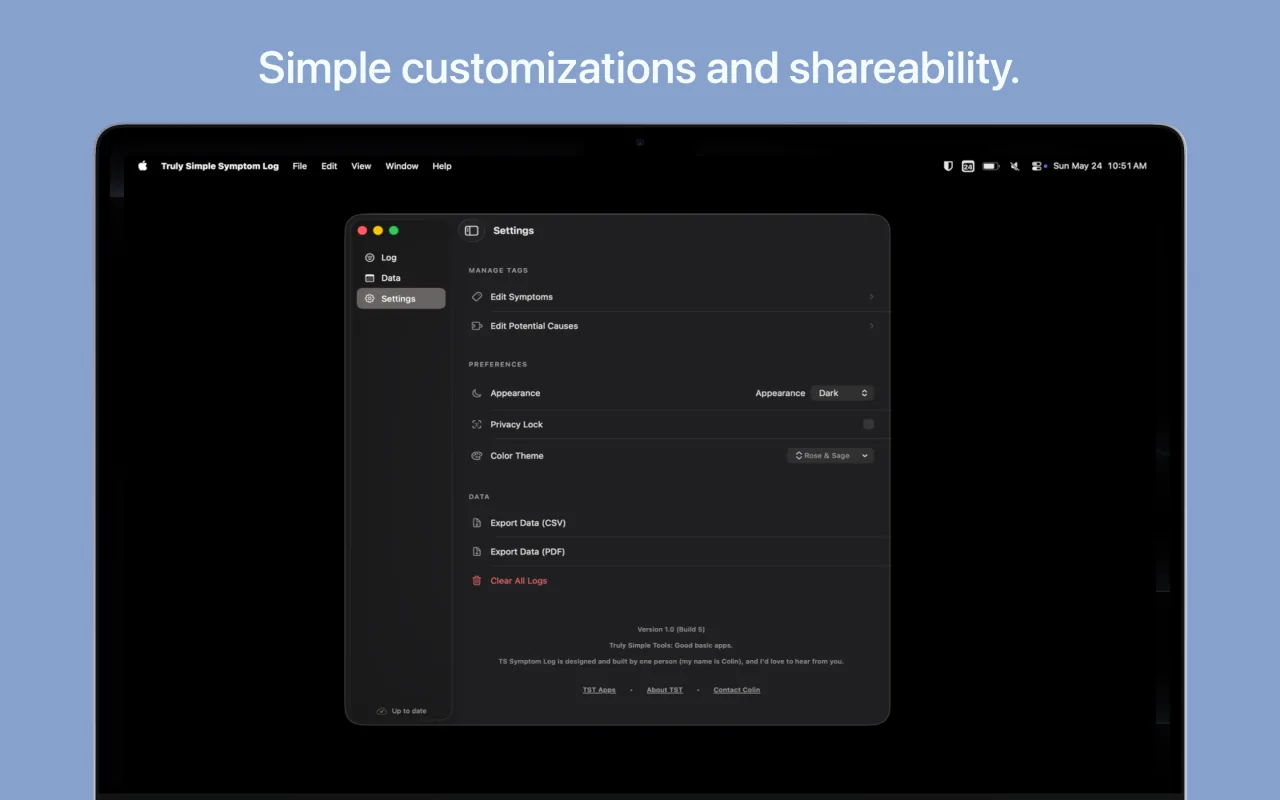
Task: Click the document icon for Export Data (PDF)
Action: coord(477,552)
